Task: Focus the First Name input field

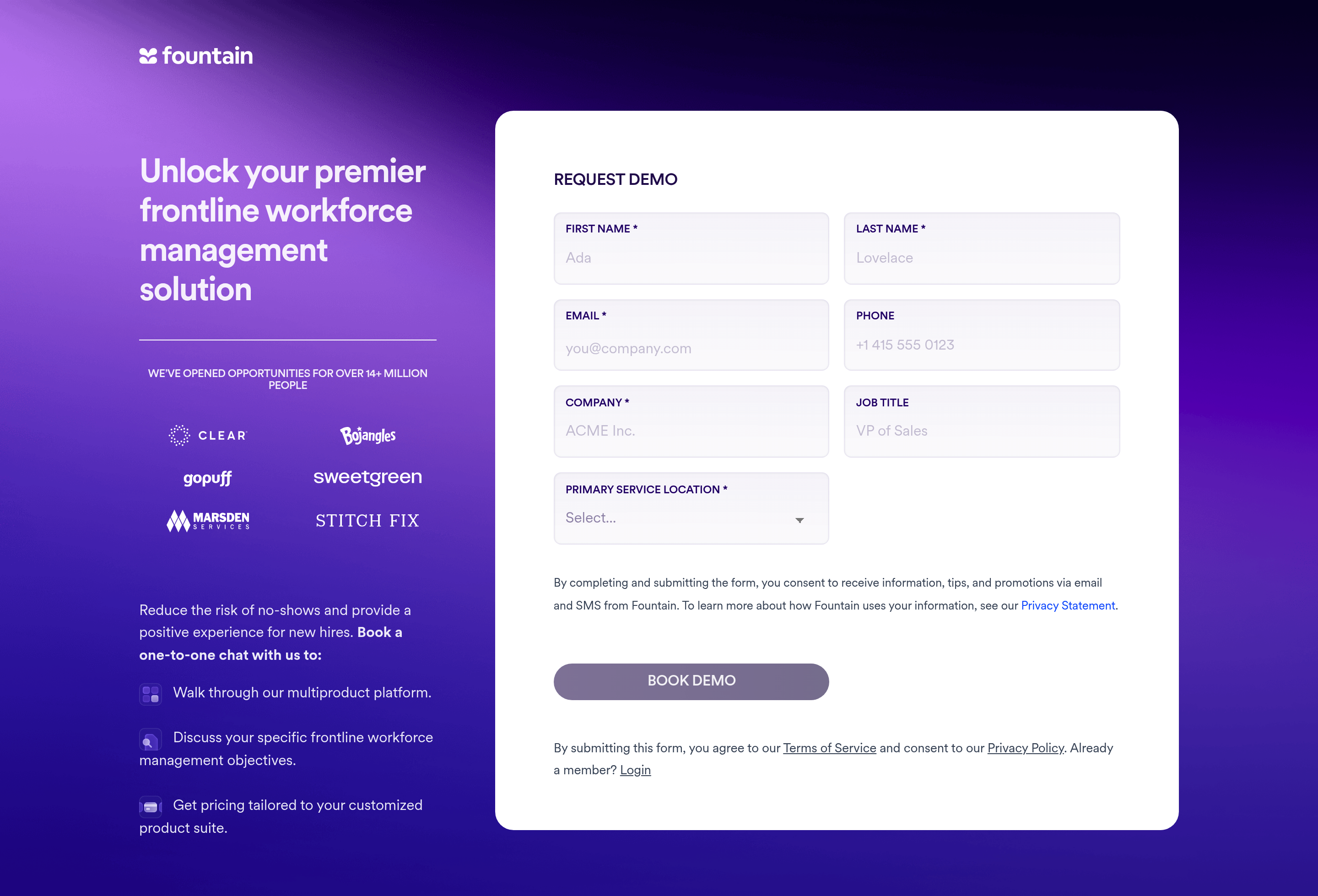Action: 691,258
